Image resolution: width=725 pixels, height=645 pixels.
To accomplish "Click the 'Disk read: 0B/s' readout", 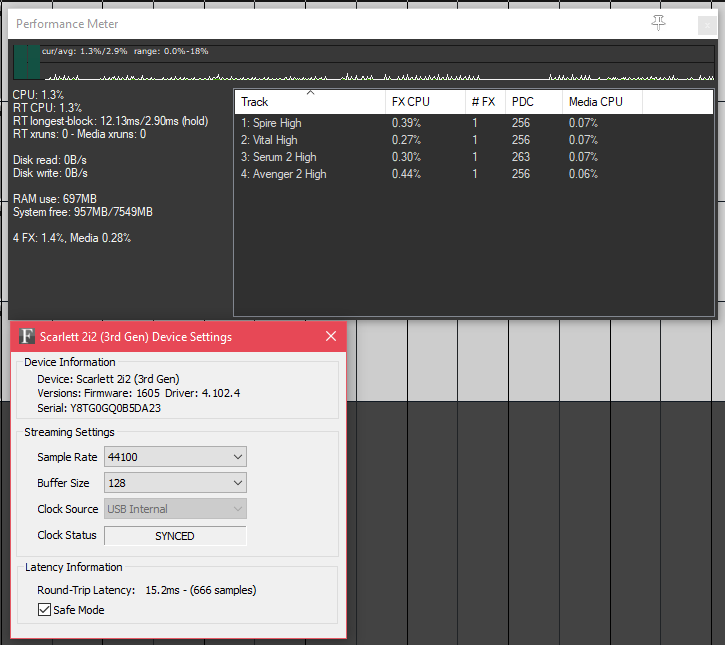I will [49, 160].
